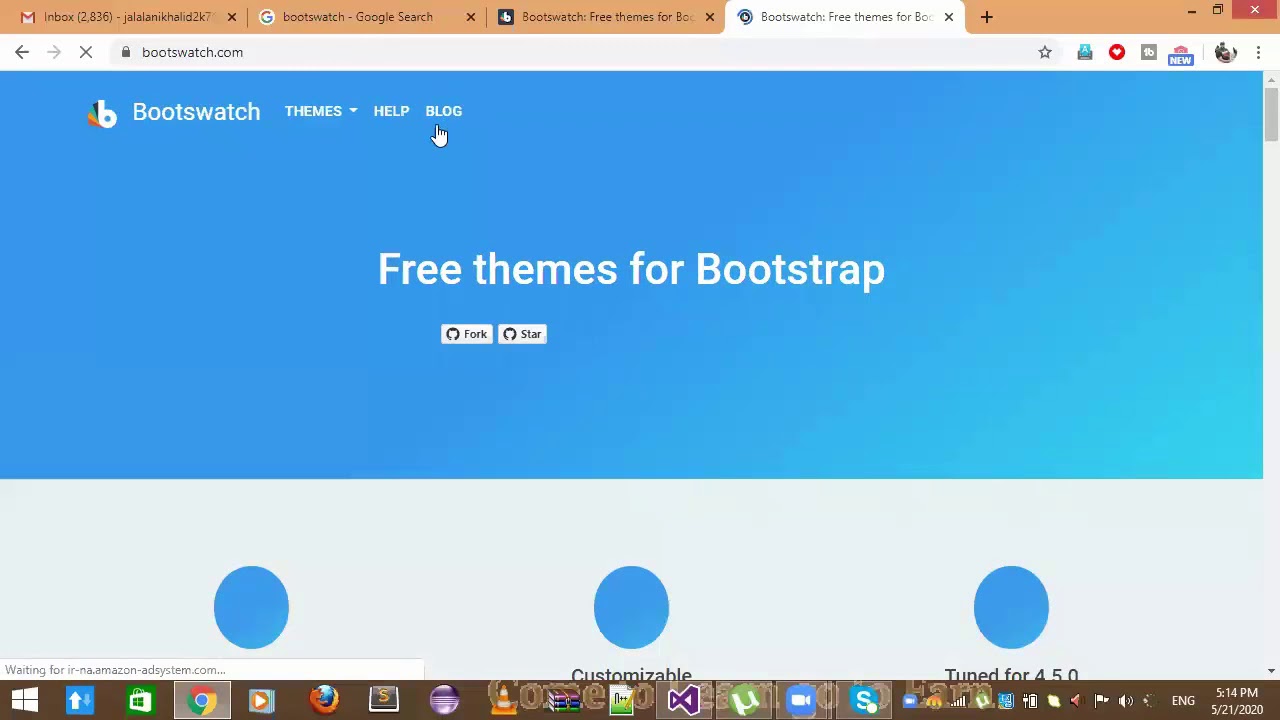Open a new tab with plus button

986,17
